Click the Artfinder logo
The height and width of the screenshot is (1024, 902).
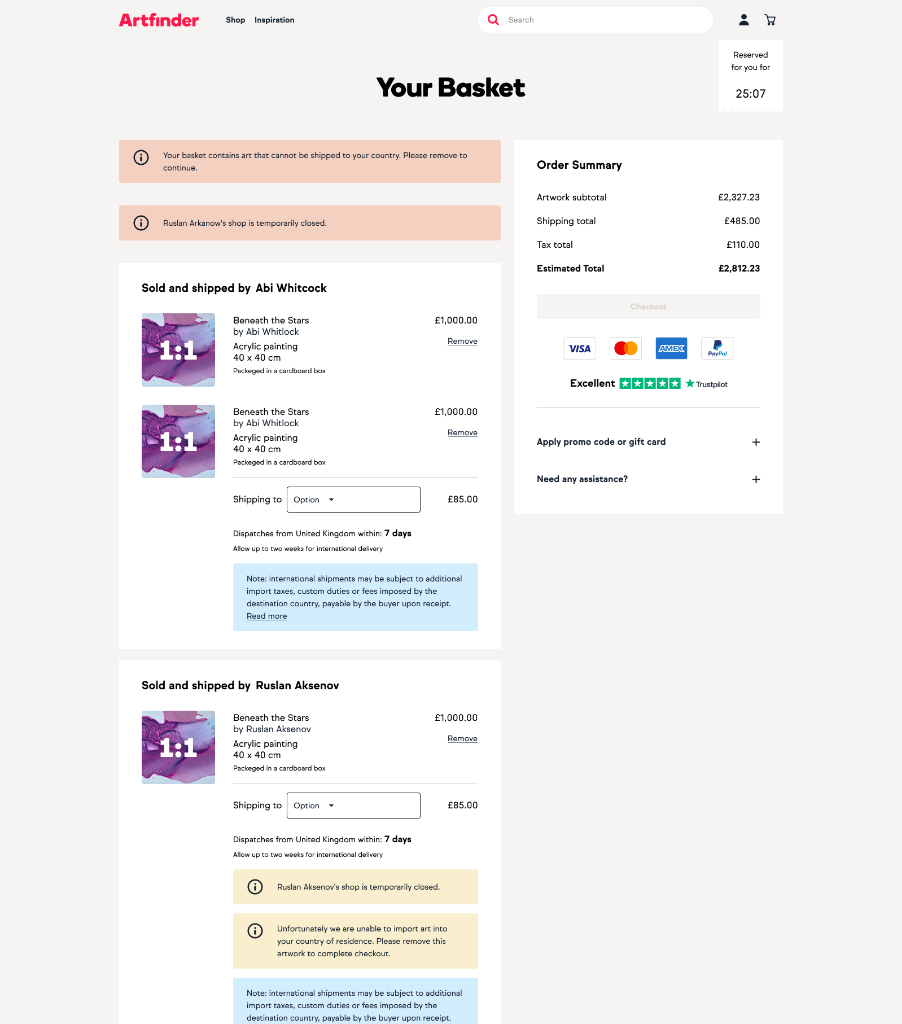(x=158, y=20)
